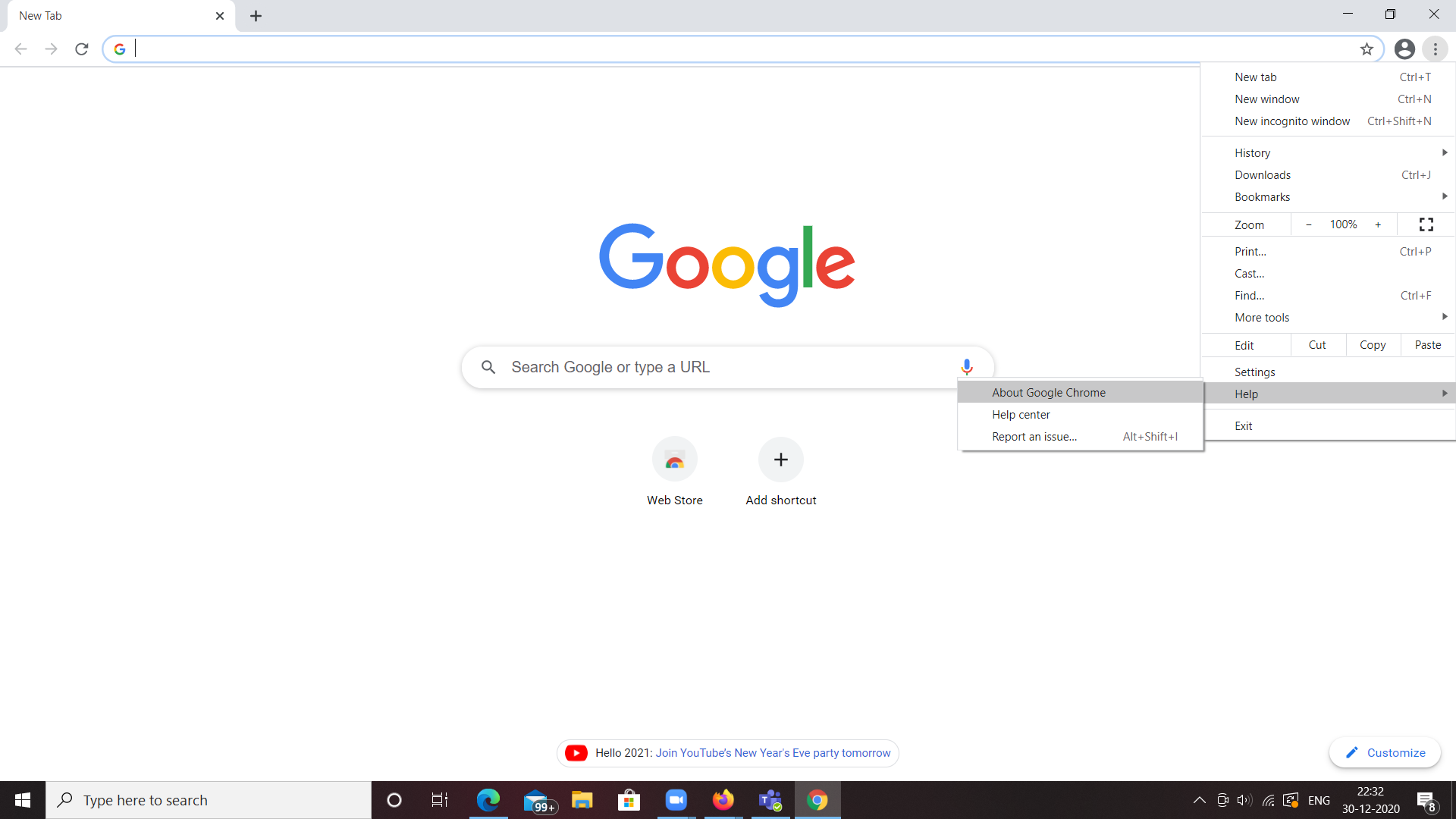
Task: Click the bookmark star icon
Action: tap(1366, 49)
